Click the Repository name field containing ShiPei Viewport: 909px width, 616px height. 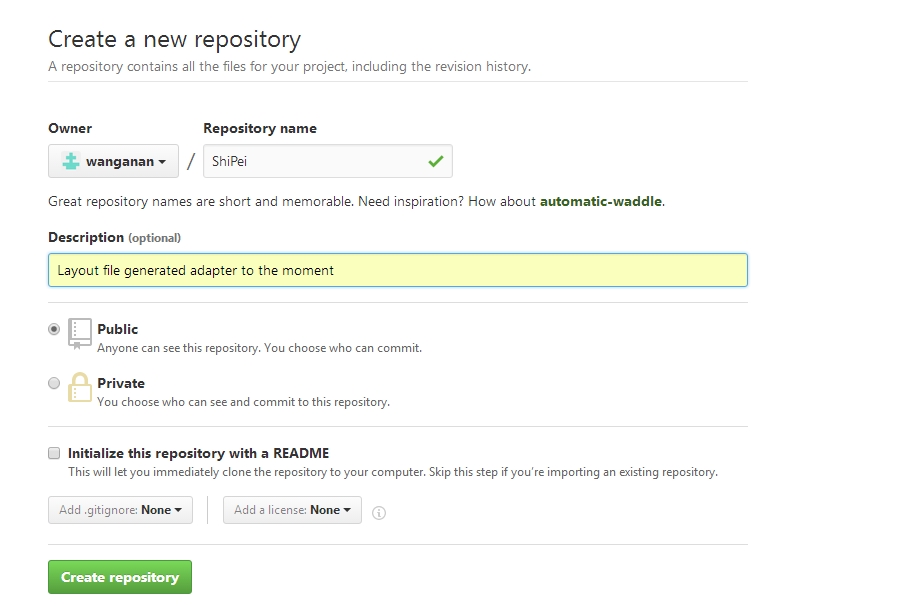[x=328, y=161]
